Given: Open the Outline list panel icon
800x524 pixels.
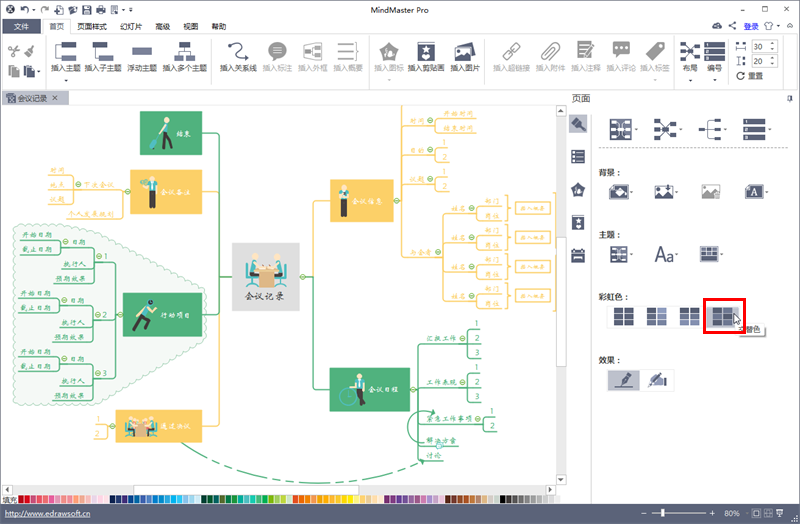Looking at the screenshot, I should tap(578, 157).
